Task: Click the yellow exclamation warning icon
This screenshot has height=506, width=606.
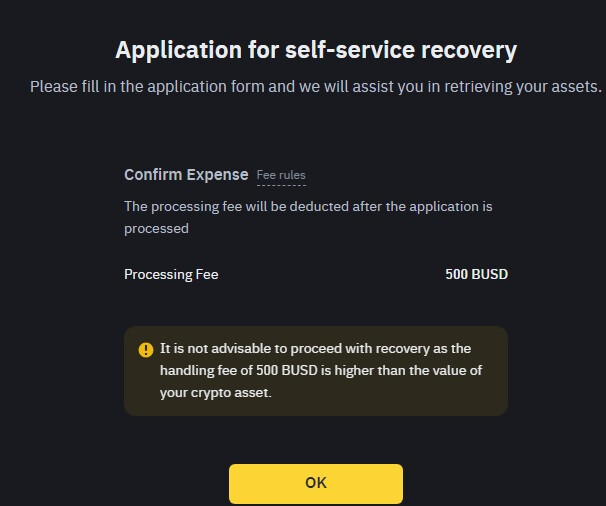Action: (x=146, y=350)
